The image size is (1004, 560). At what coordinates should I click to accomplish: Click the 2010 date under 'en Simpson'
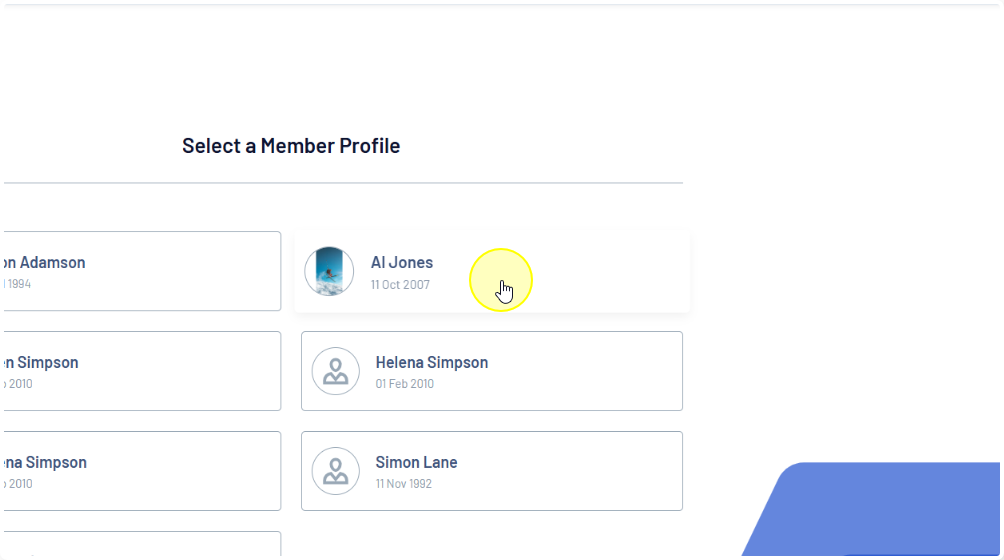pos(19,384)
